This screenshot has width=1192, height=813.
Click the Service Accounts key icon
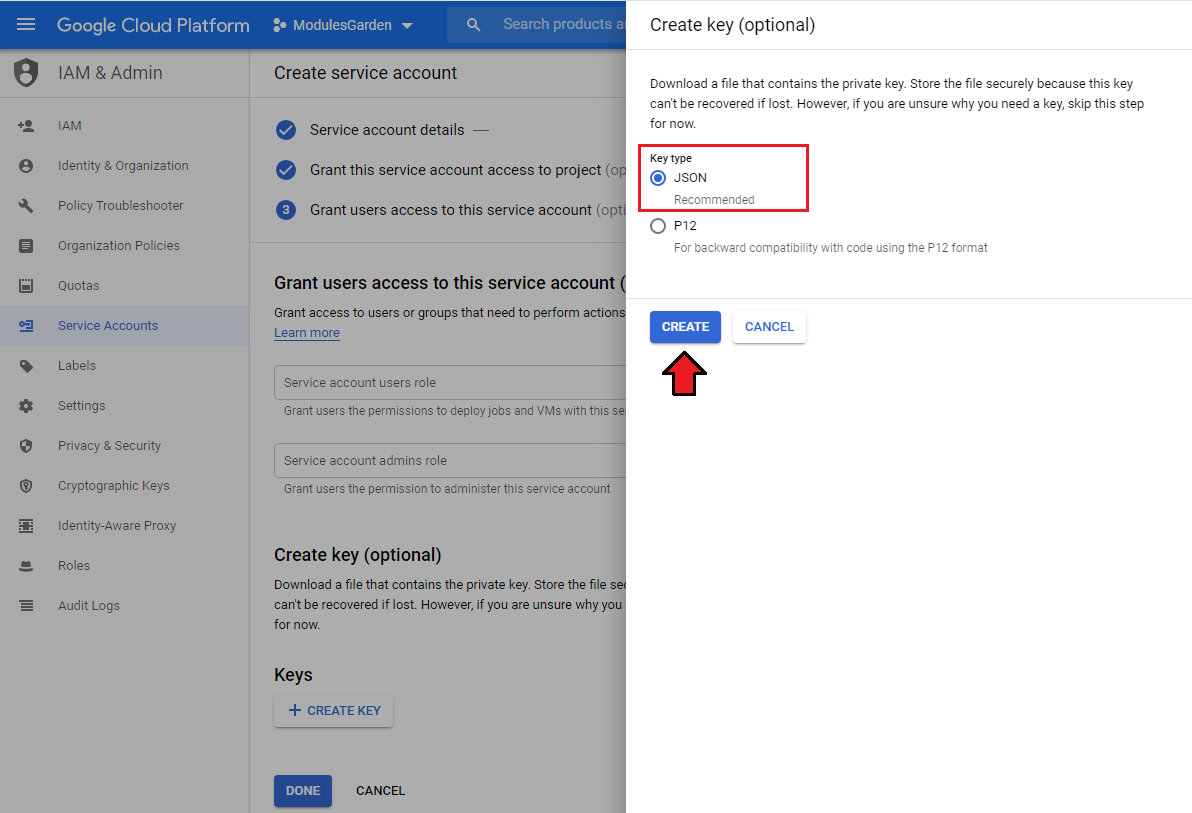click(x=26, y=326)
